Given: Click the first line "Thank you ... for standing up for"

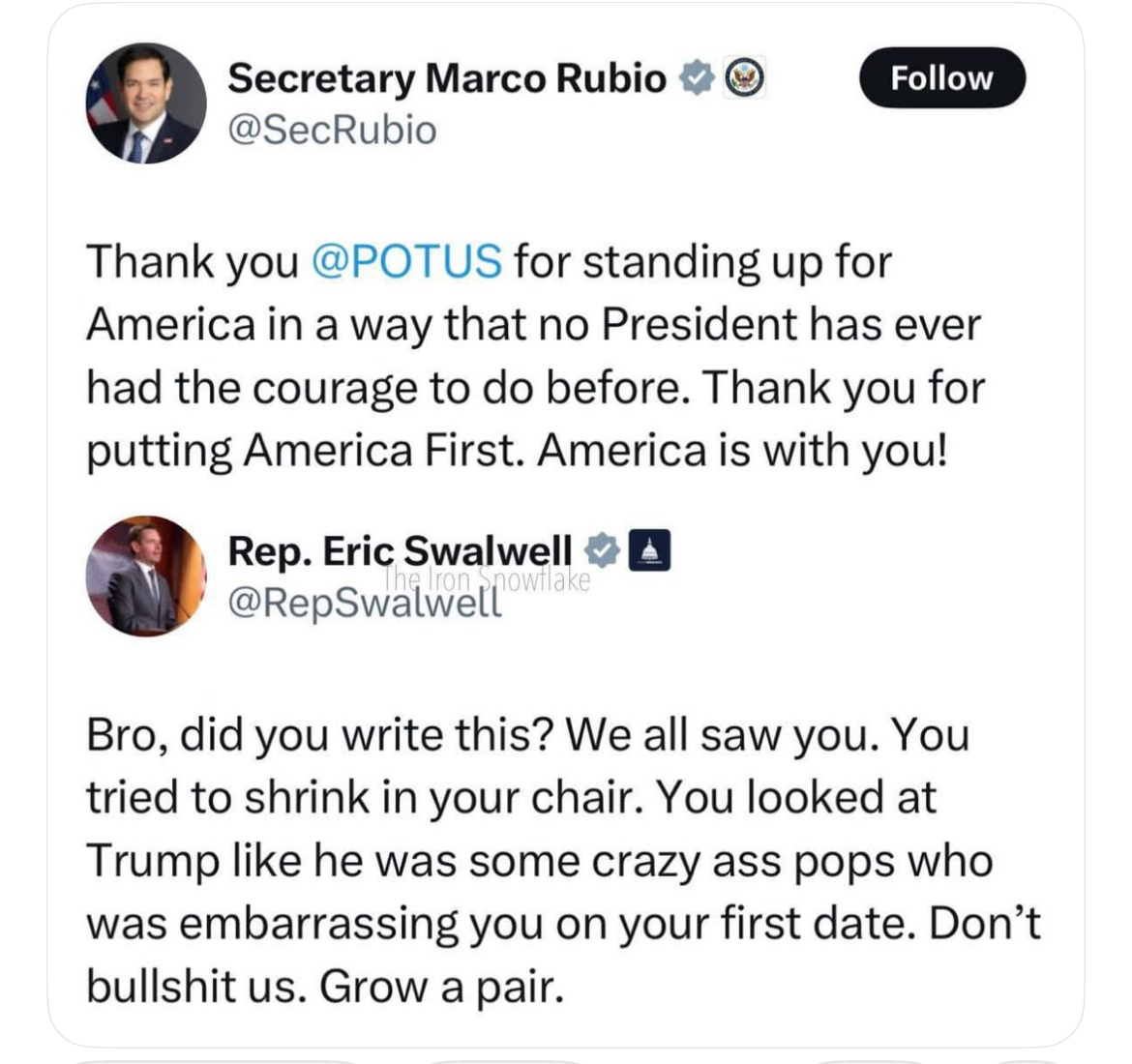Looking at the screenshot, I should tap(489, 261).
